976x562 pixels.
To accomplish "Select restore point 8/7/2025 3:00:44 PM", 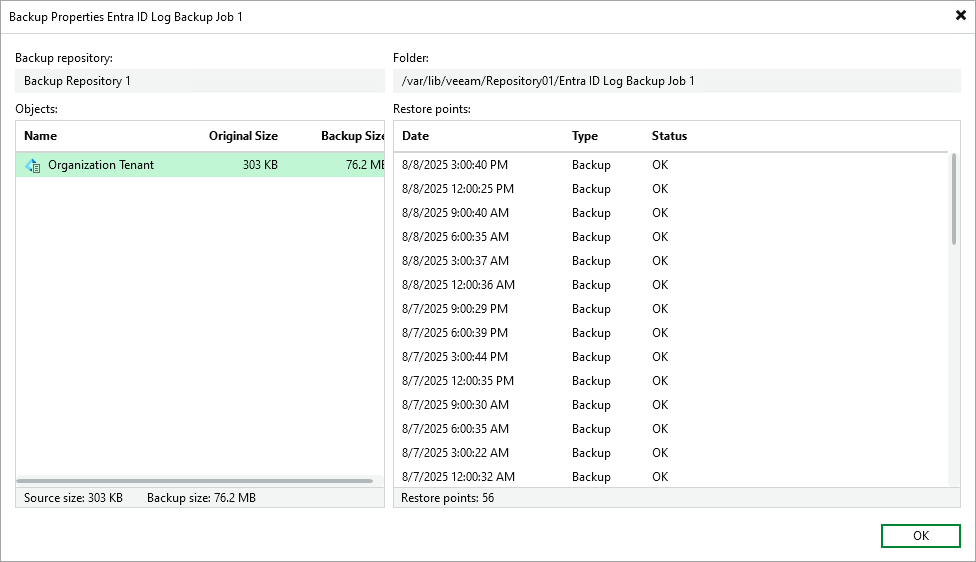I will [x=671, y=357].
